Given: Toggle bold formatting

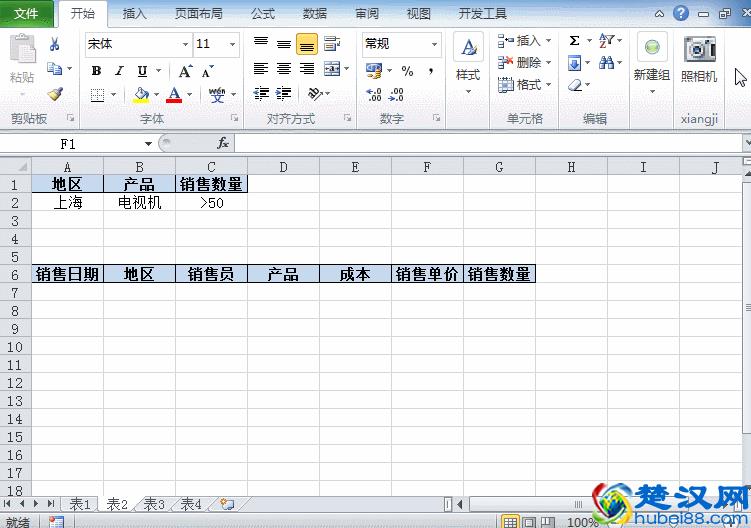Looking at the screenshot, I should [x=96, y=71].
